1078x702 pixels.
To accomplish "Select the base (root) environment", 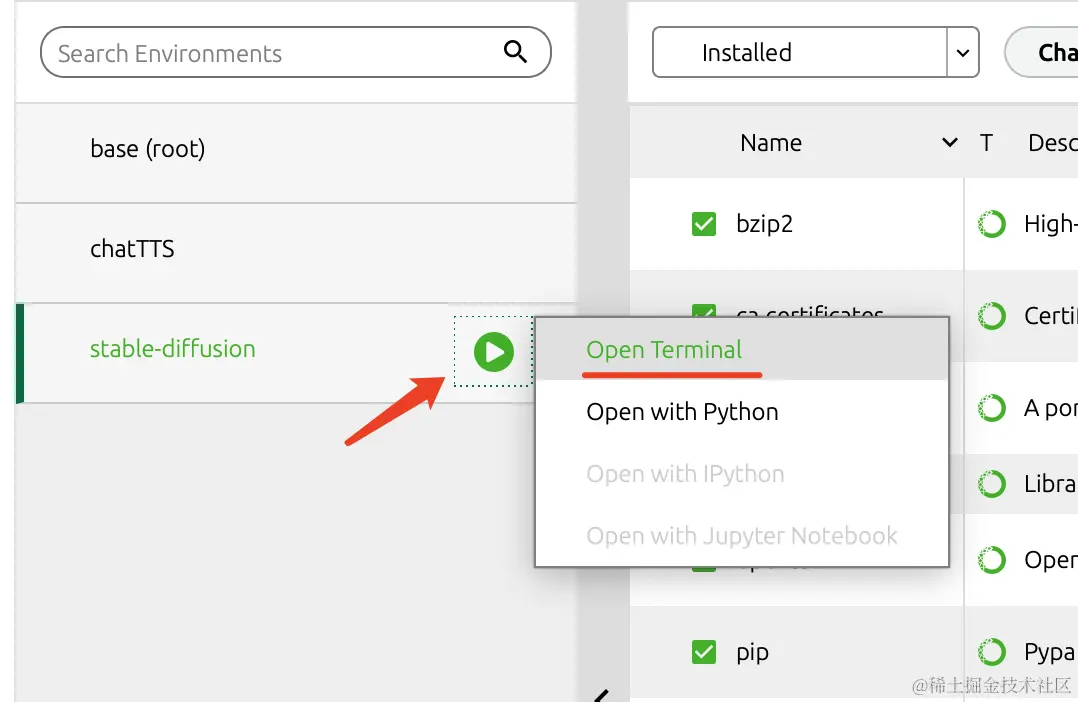I will (x=148, y=149).
